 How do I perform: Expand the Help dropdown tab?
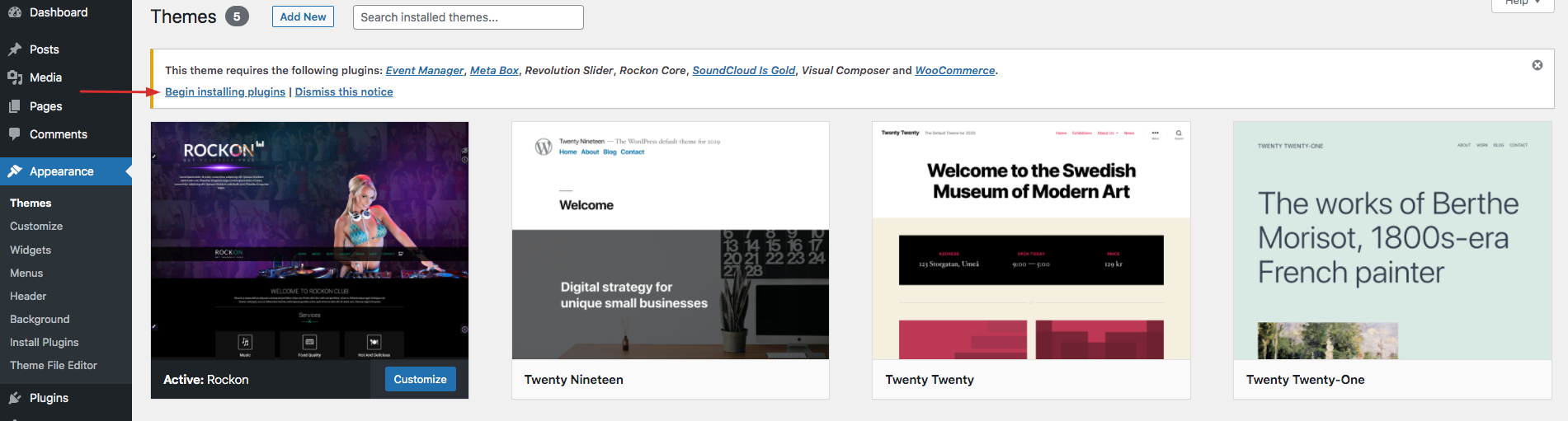tap(1523, 3)
